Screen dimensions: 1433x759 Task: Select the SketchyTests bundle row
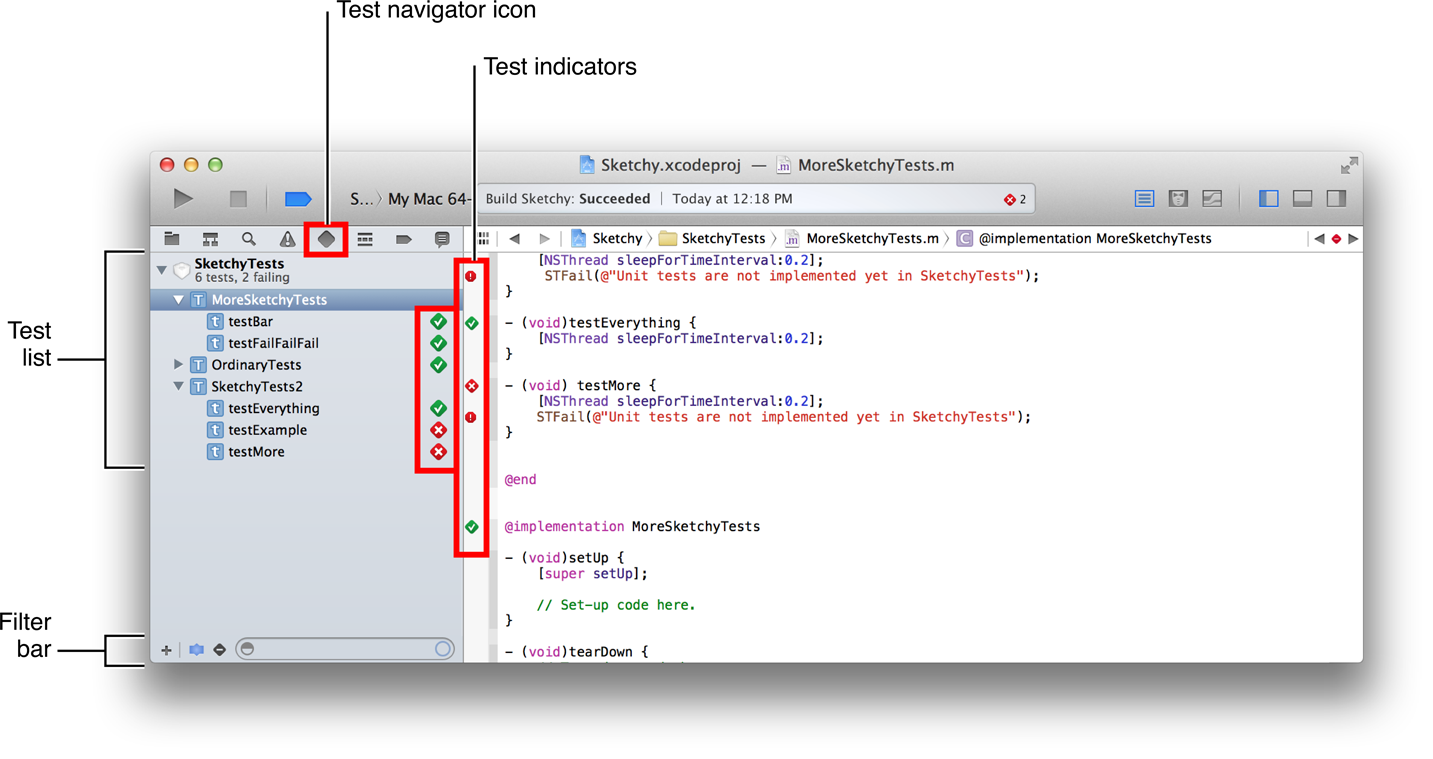click(306, 270)
